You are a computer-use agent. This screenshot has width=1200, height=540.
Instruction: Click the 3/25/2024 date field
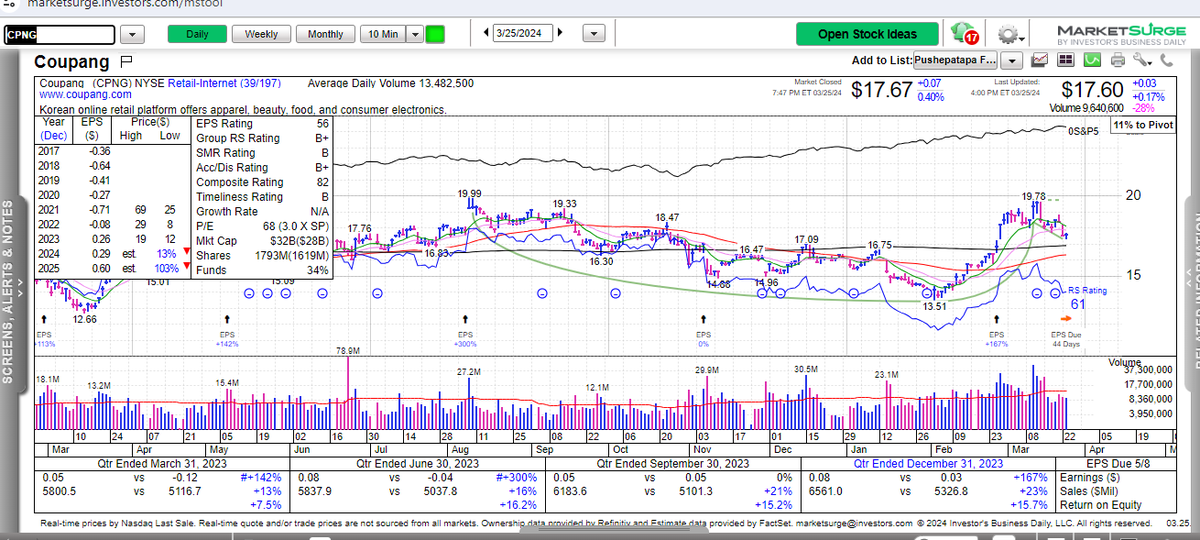(x=524, y=34)
